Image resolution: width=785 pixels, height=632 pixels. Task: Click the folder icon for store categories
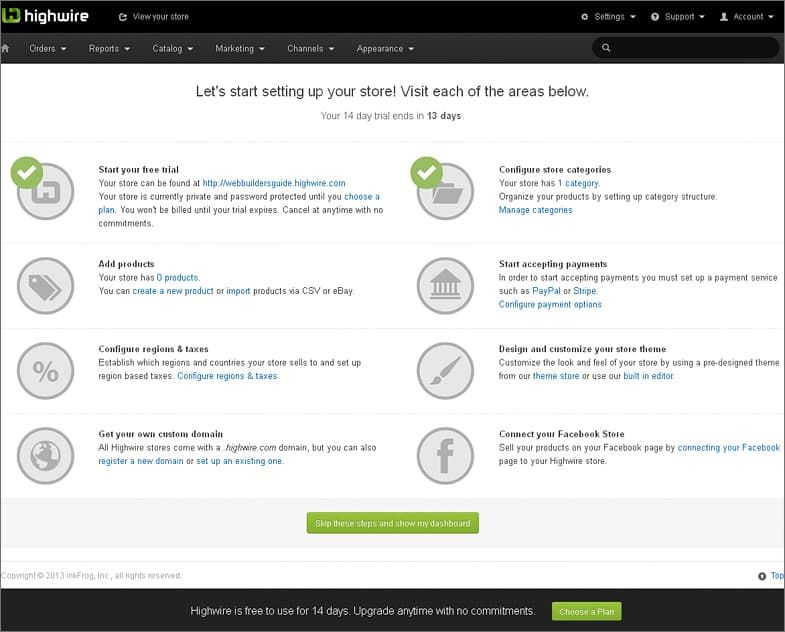(445, 191)
